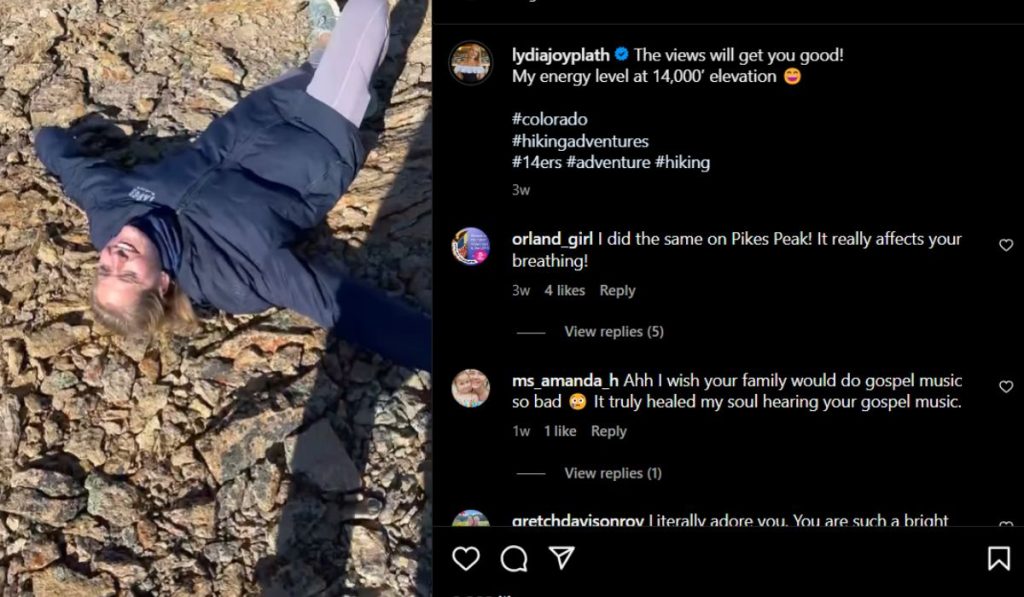The width and height of the screenshot is (1024, 597).
Task: Share the post via paper plane icon
Action: click(x=562, y=558)
